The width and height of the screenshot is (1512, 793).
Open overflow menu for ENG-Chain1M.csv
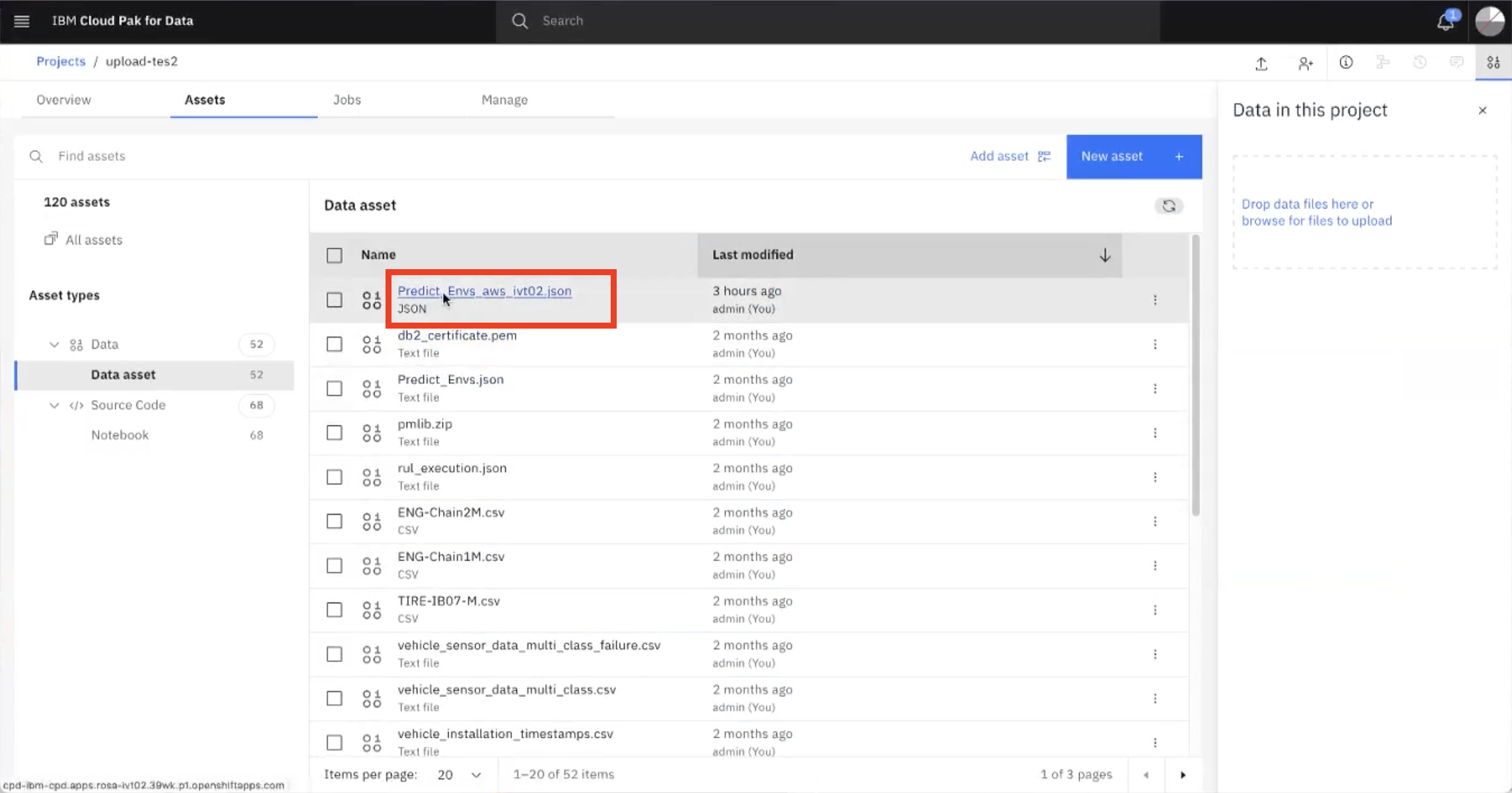click(1155, 566)
